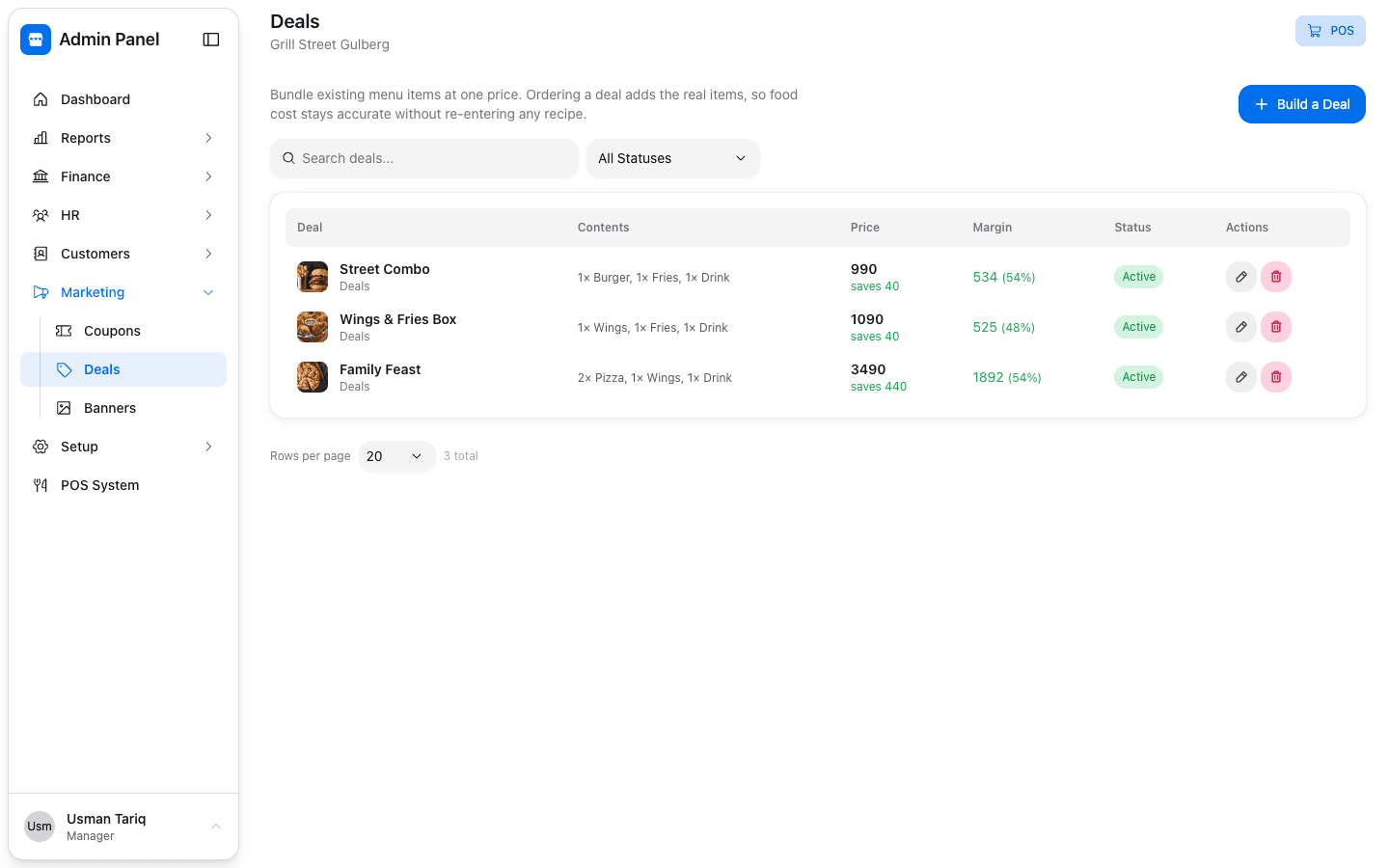Screen dimensions: 1389x868
Task: Collapse the sidebar with the panel toggle icon
Action: coord(211,40)
